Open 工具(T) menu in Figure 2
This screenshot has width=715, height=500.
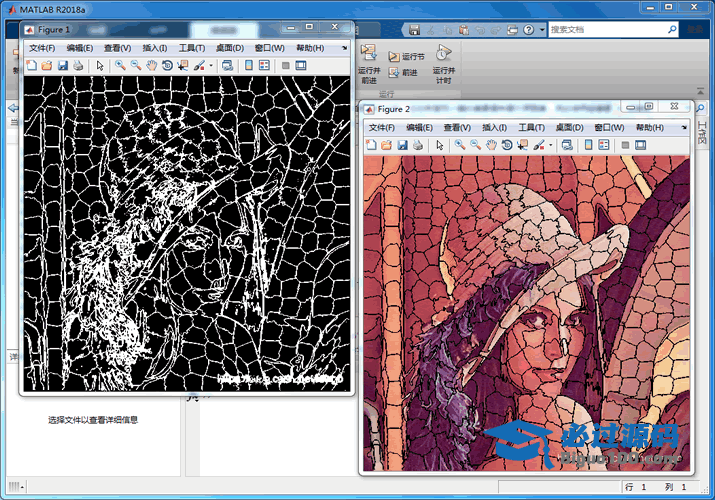531,127
